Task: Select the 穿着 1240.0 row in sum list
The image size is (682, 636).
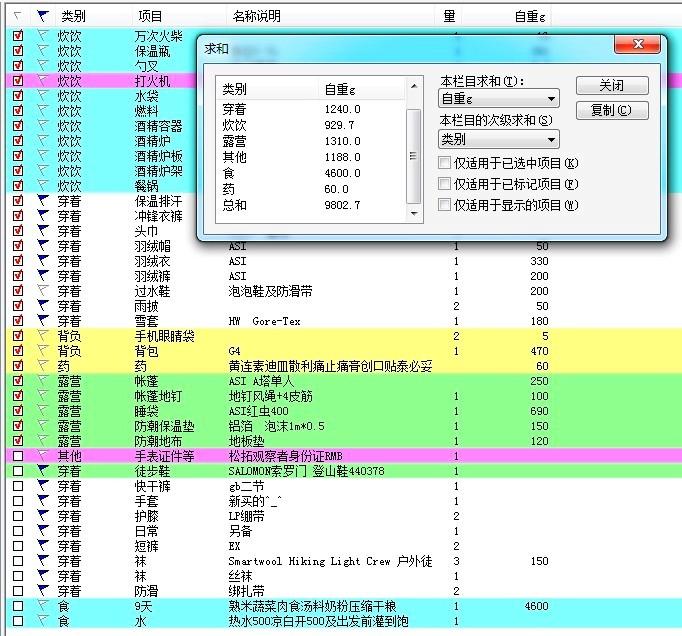Action: click(311, 109)
